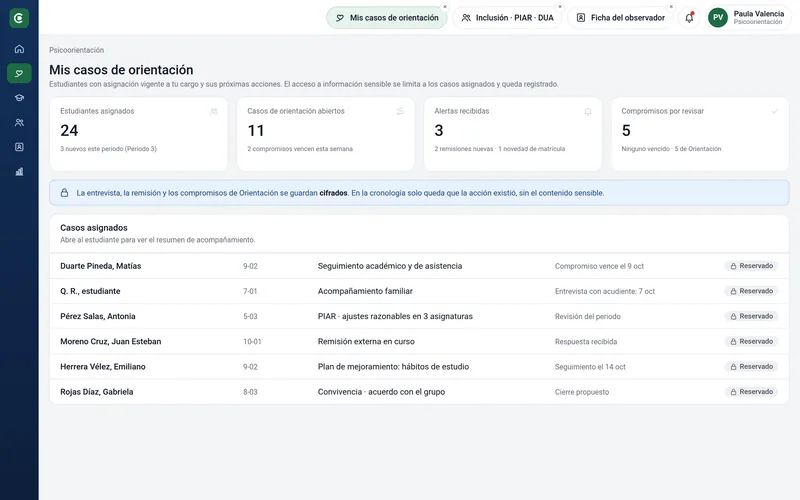800x500 pixels.
Task: Click Reservado badge for Rojas Díaz
Action: tap(751, 392)
